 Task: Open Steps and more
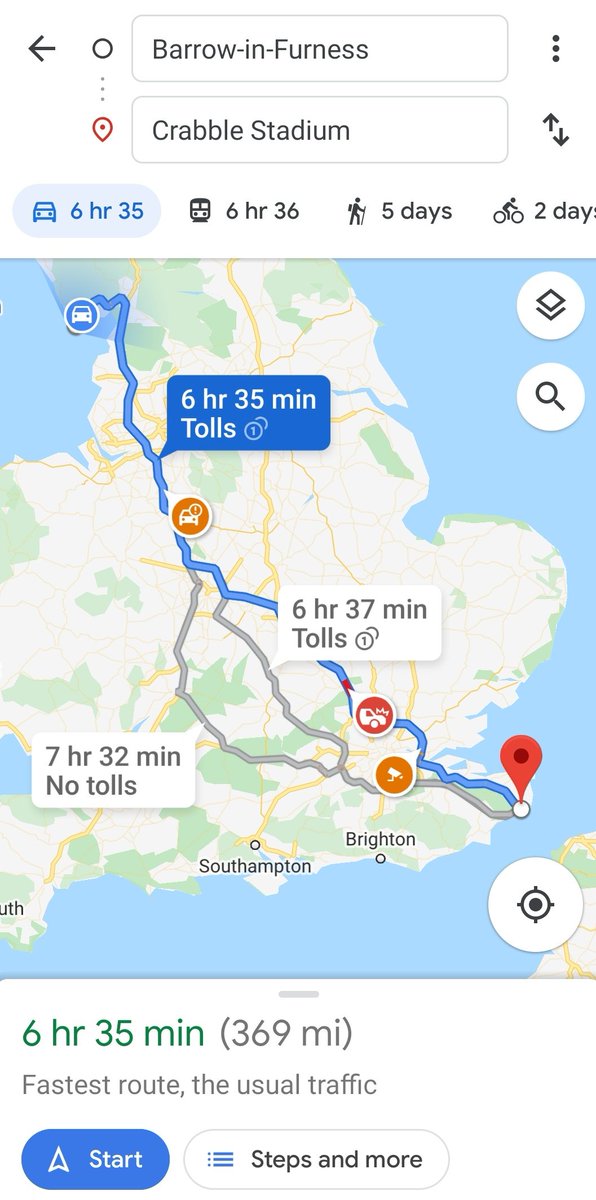point(316,1159)
